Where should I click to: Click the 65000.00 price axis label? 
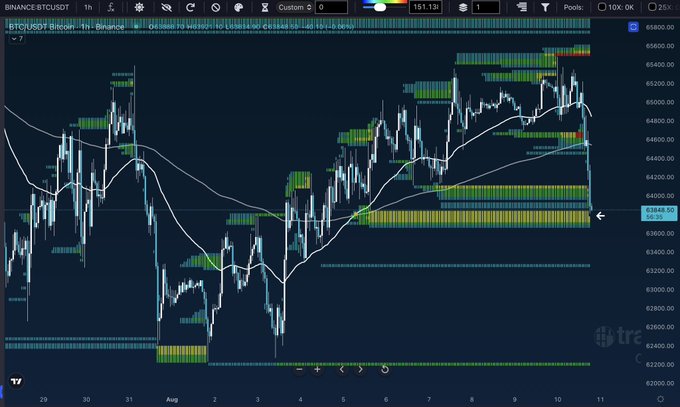(660, 102)
